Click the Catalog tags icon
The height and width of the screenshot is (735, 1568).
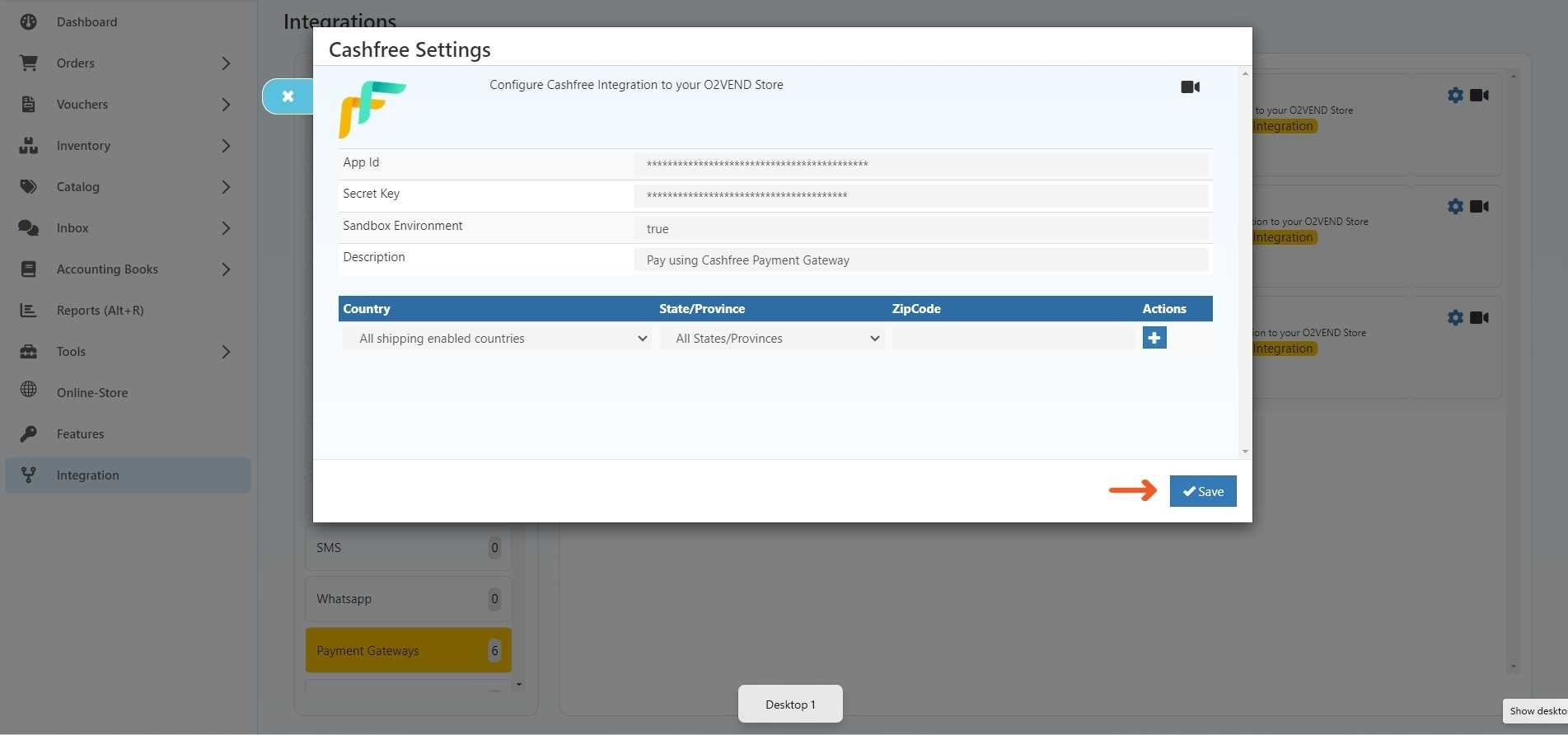28,186
